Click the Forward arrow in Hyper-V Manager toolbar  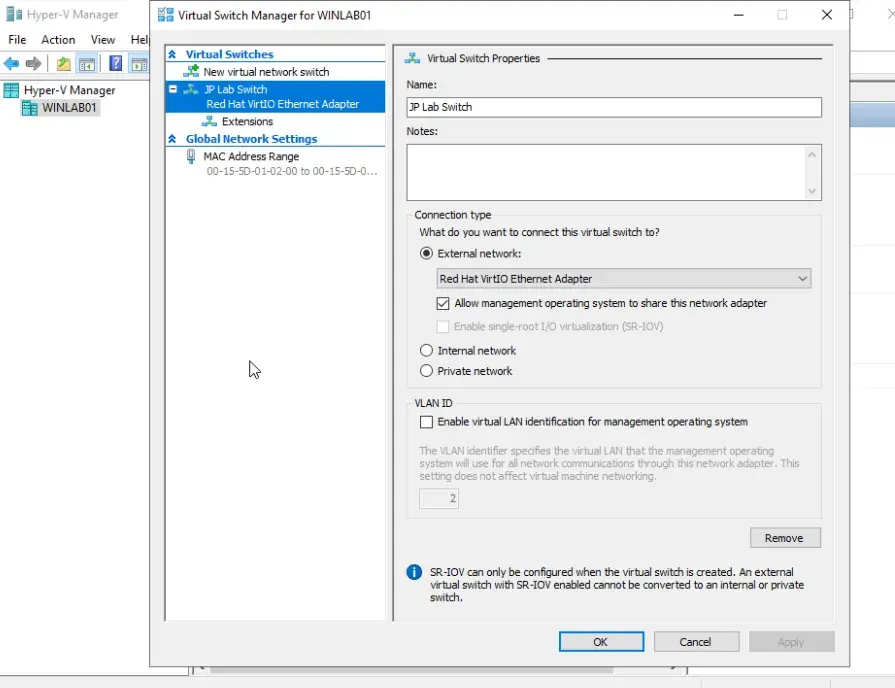tap(34, 63)
